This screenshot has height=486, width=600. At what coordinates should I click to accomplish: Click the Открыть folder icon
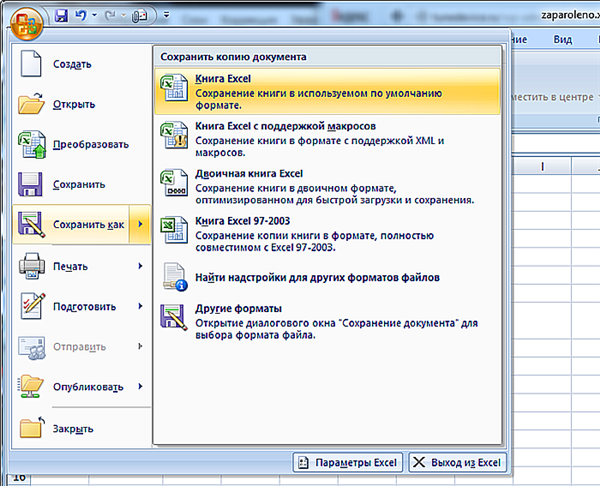point(31,103)
